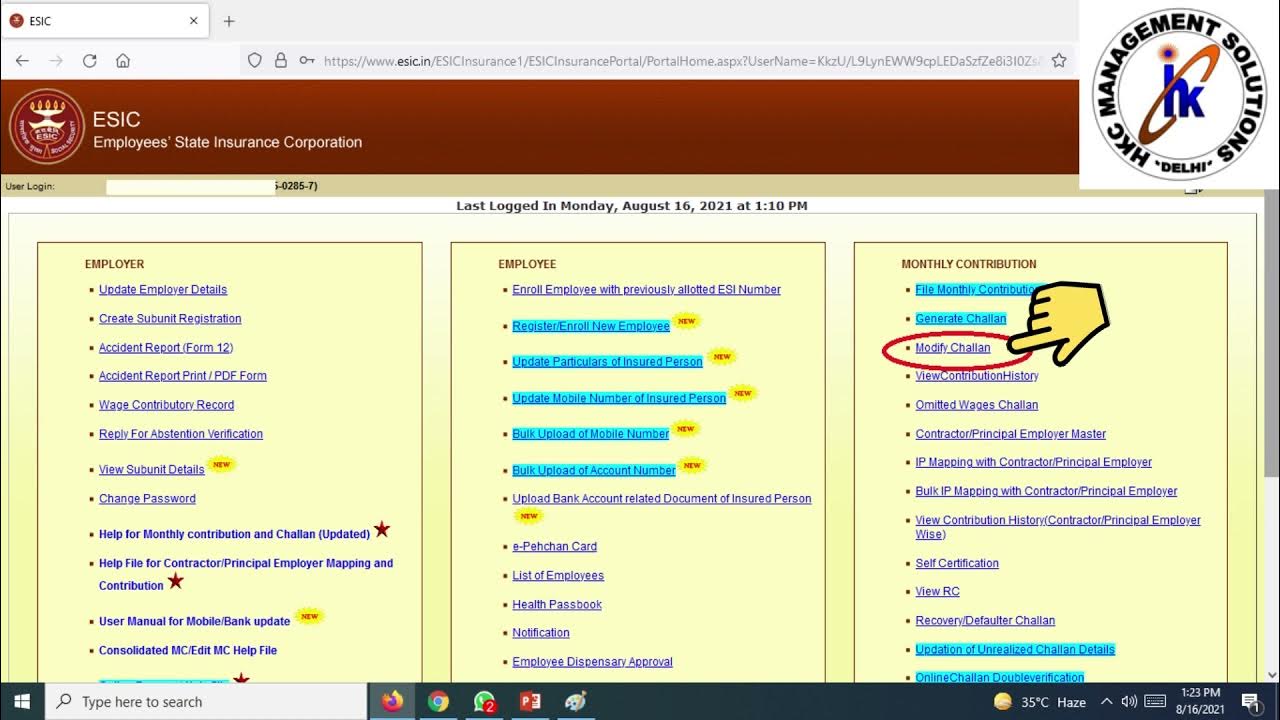Open Firefox from taskbar
Image resolution: width=1280 pixels, height=720 pixels.
(392, 702)
